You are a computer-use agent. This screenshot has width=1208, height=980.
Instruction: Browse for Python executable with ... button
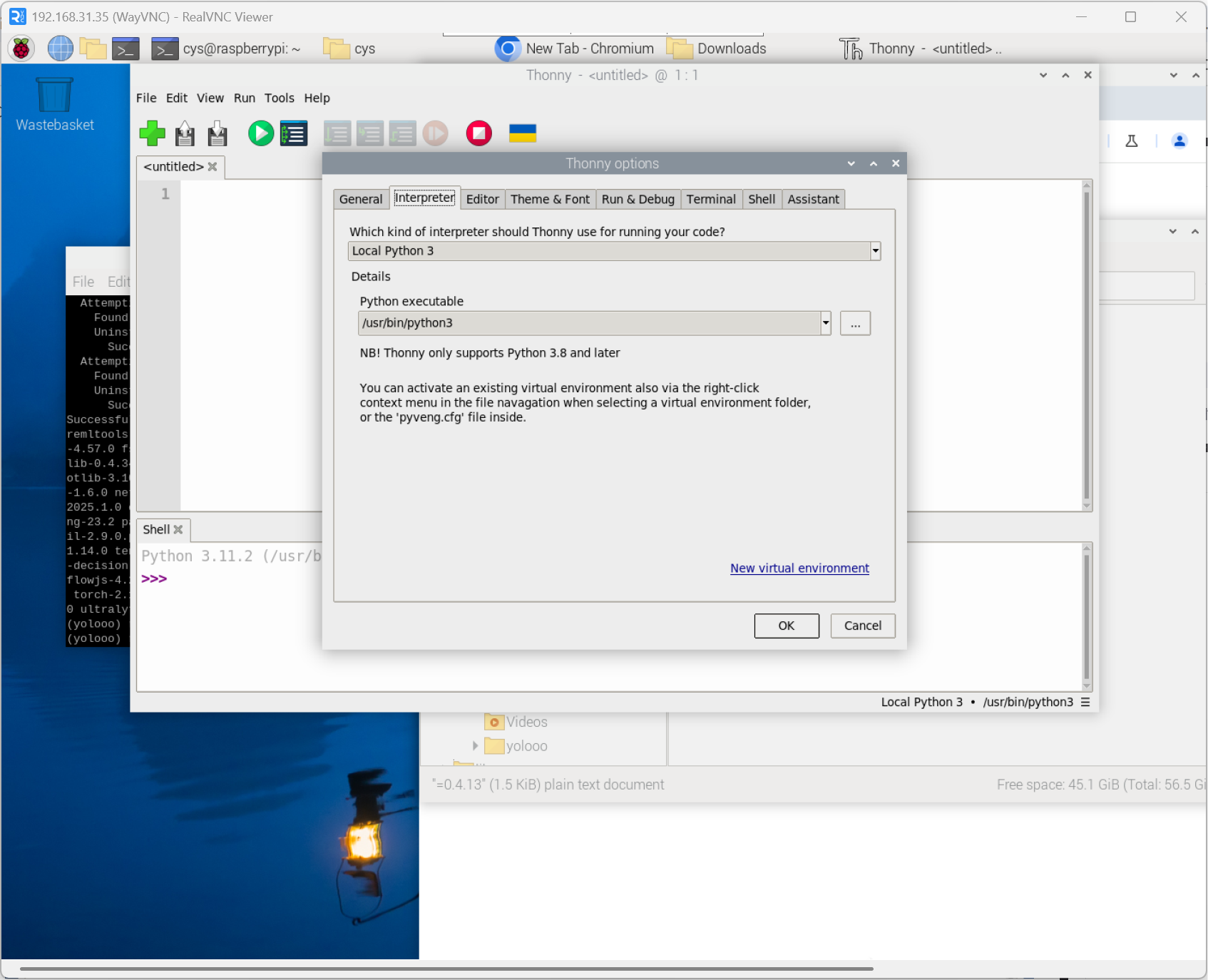pyautogui.click(x=855, y=323)
